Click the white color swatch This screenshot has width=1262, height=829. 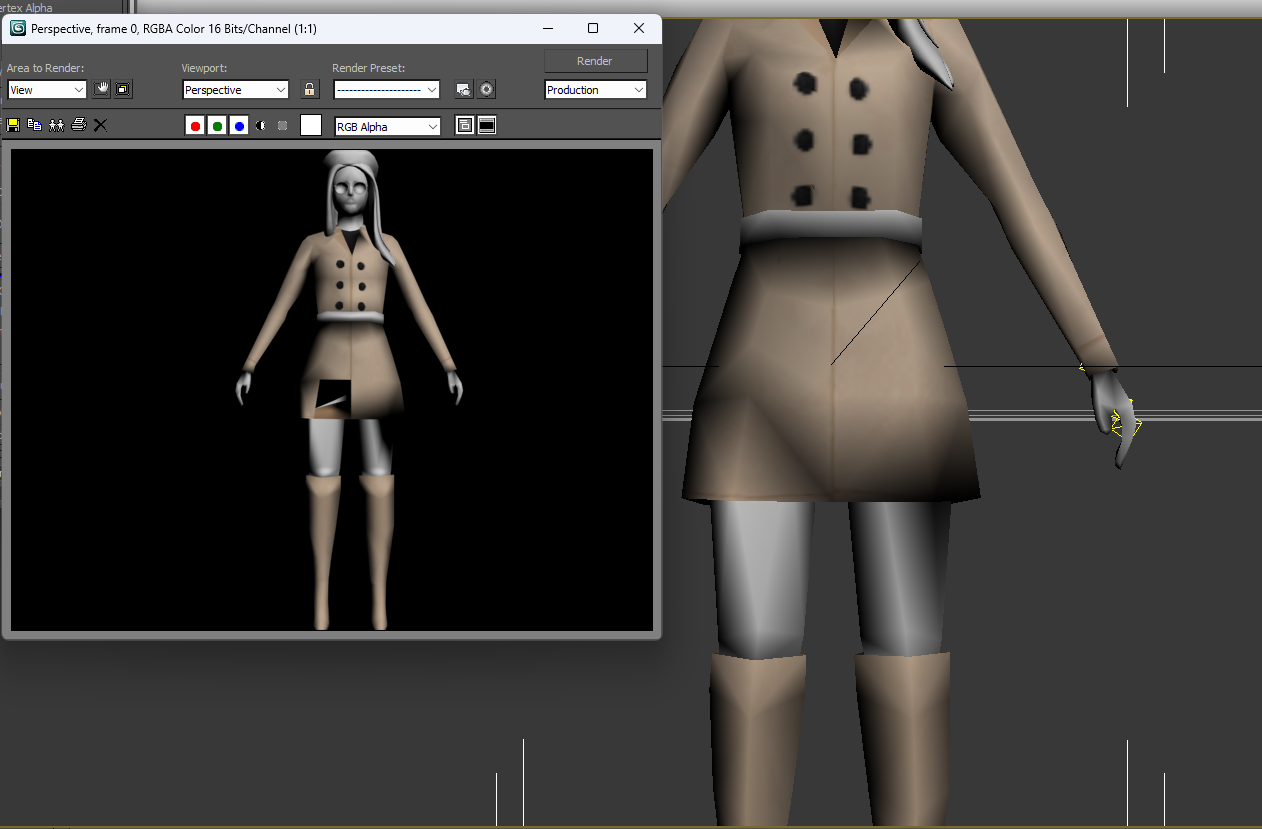pyautogui.click(x=311, y=125)
